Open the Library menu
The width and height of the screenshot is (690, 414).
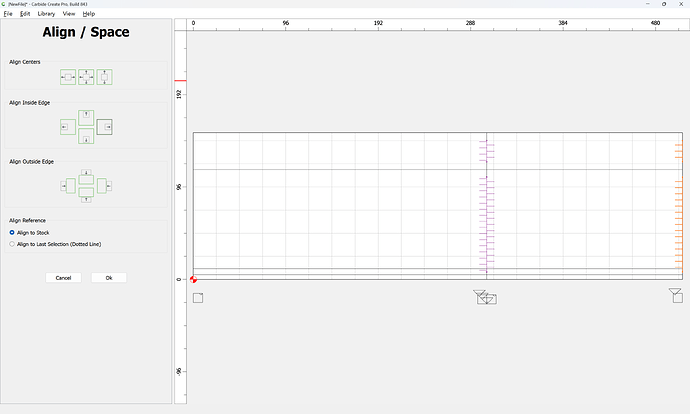(46, 14)
